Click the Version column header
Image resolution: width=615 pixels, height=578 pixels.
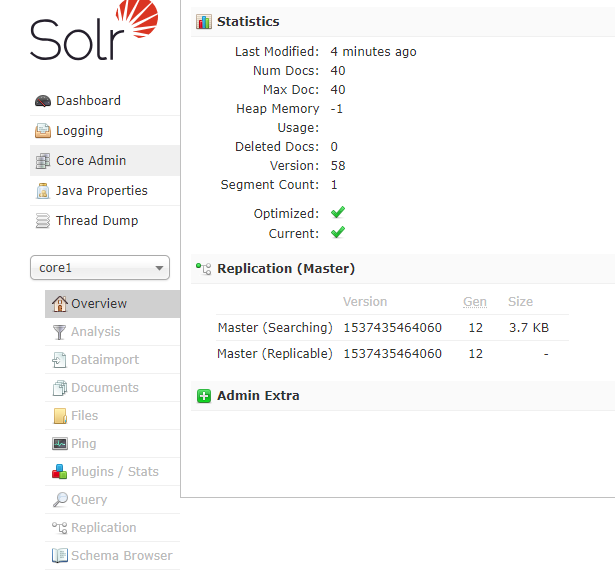pos(365,302)
